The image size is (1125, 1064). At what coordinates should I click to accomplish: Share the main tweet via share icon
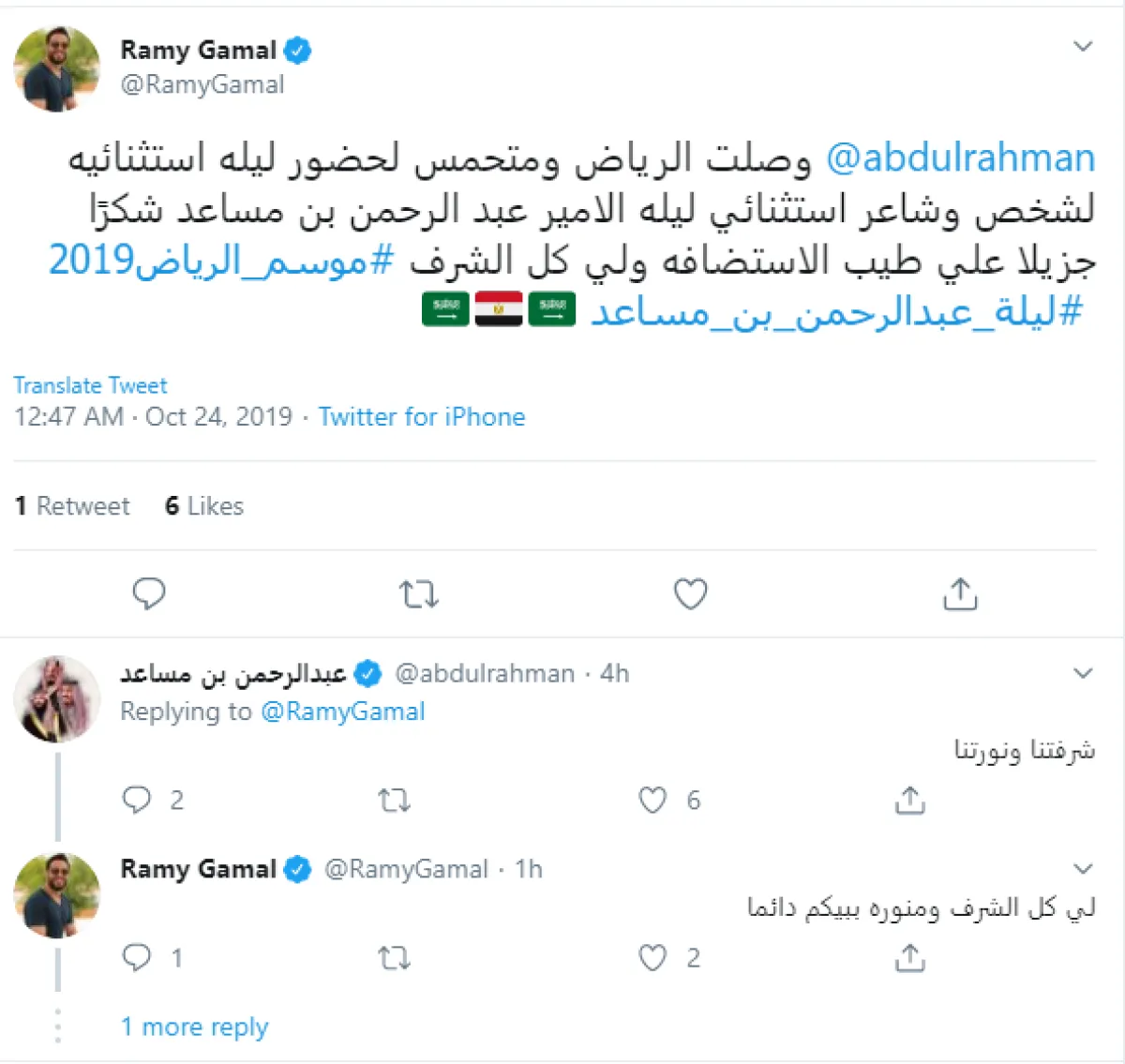click(x=960, y=594)
